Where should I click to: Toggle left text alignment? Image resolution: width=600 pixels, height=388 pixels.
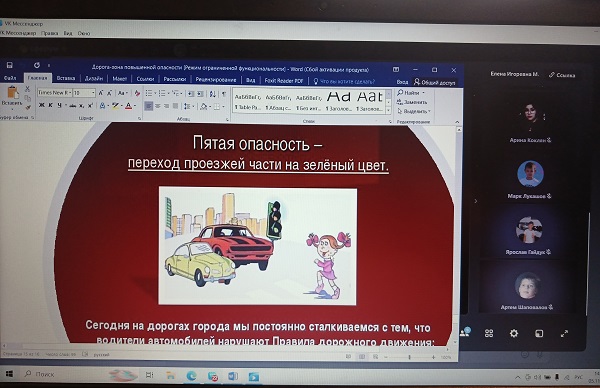148,106
